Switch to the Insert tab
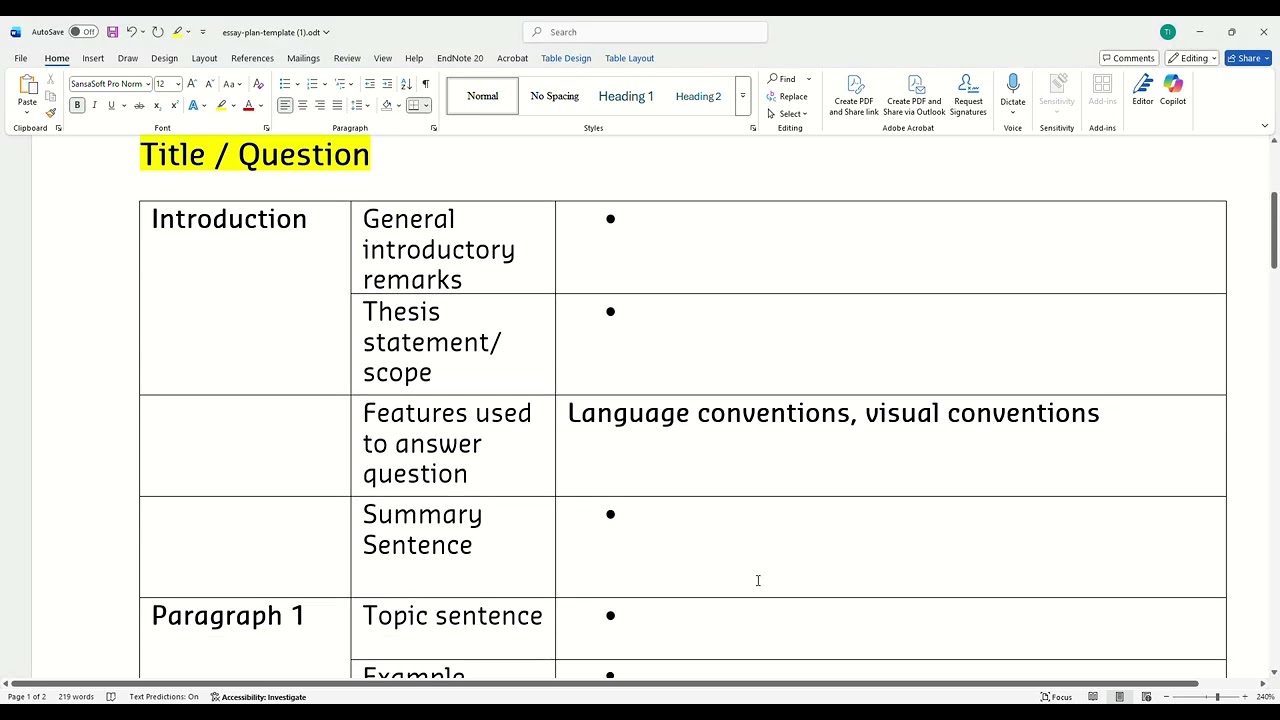The image size is (1280, 720). 93,58
